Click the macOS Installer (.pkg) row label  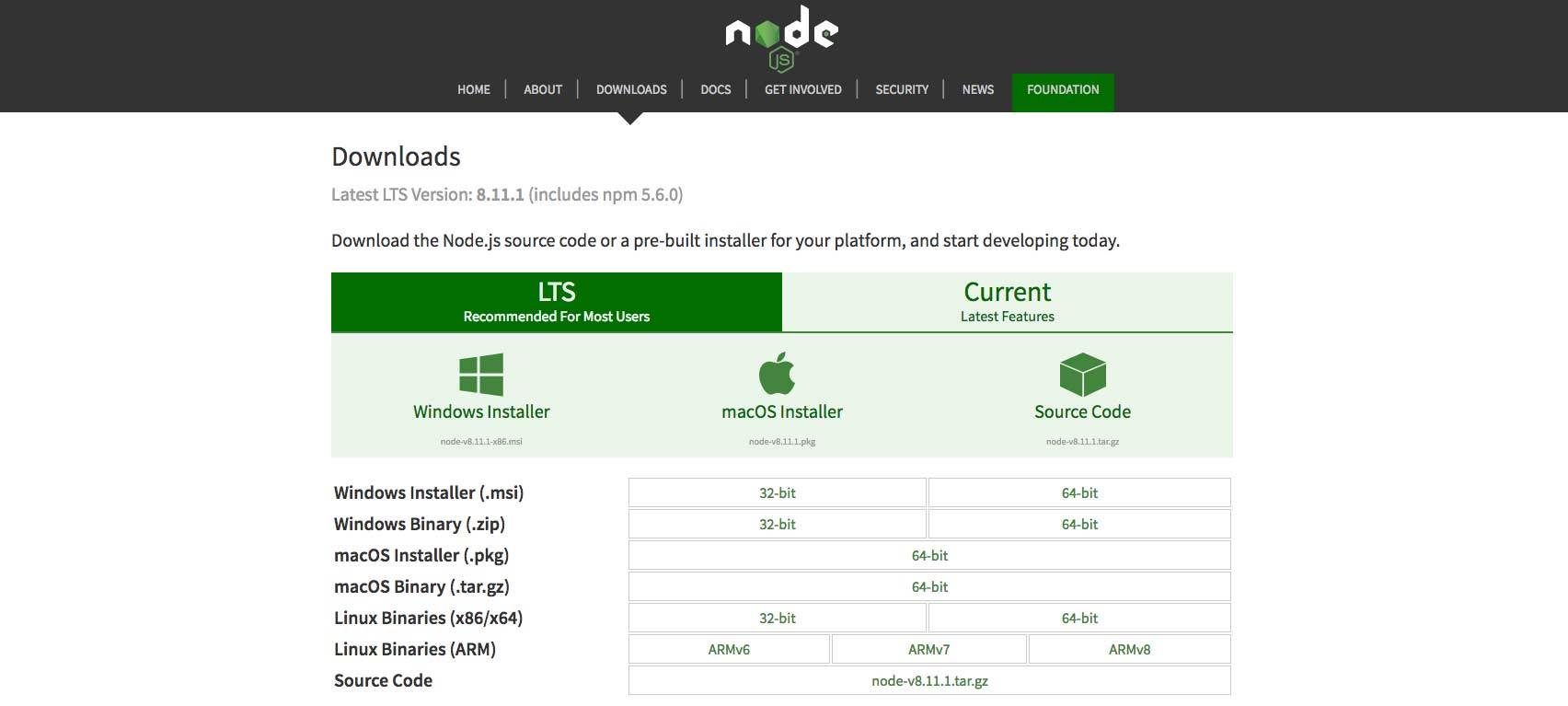[421, 555]
